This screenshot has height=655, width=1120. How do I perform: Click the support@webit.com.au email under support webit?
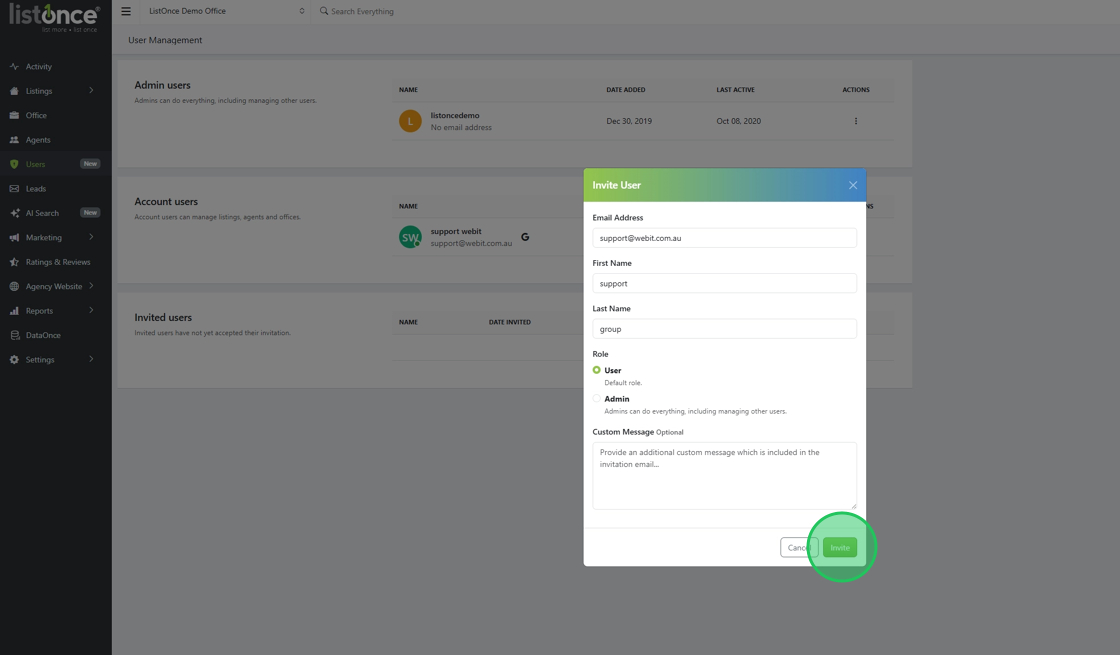tap(471, 244)
